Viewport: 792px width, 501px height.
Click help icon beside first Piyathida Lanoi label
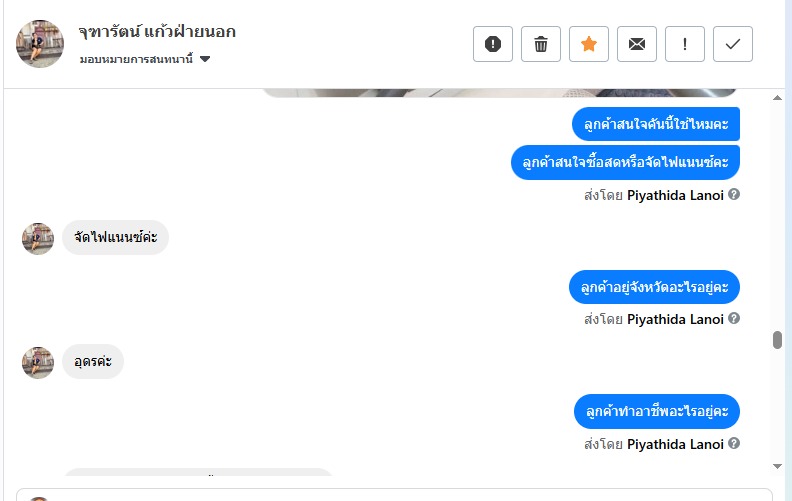[734, 194]
